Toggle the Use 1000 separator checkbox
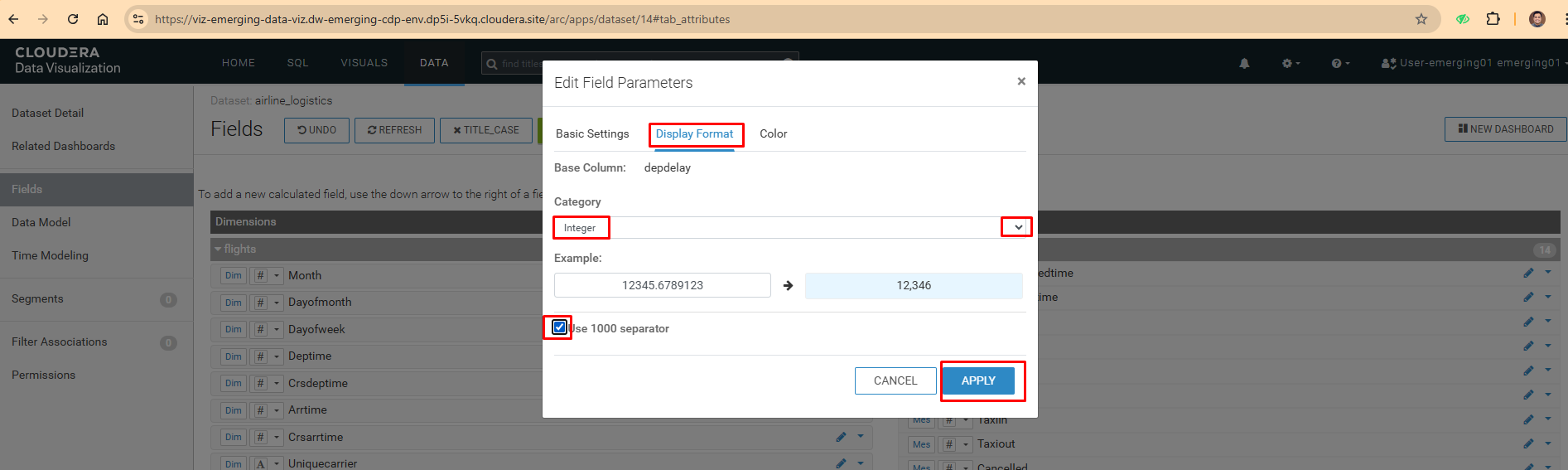The height and width of the screenshot is (470, 1568). 560,327
